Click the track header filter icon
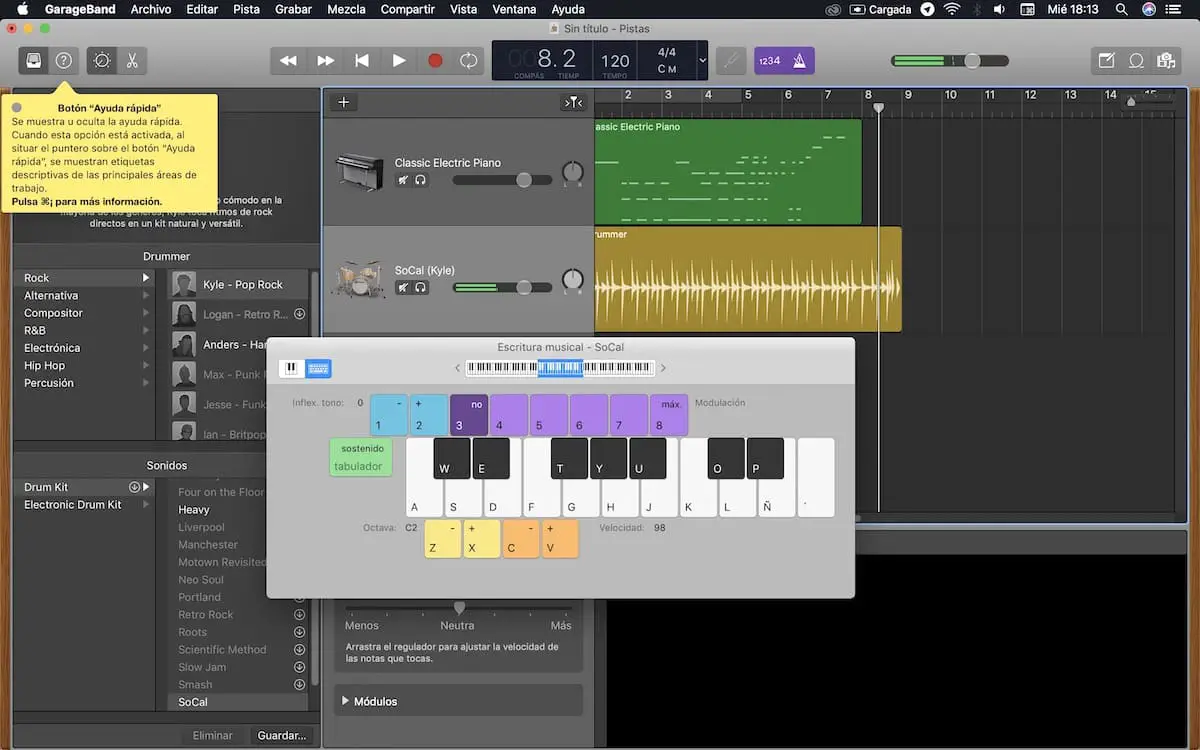The image size is (1200, 750). (x=572, y=102)
